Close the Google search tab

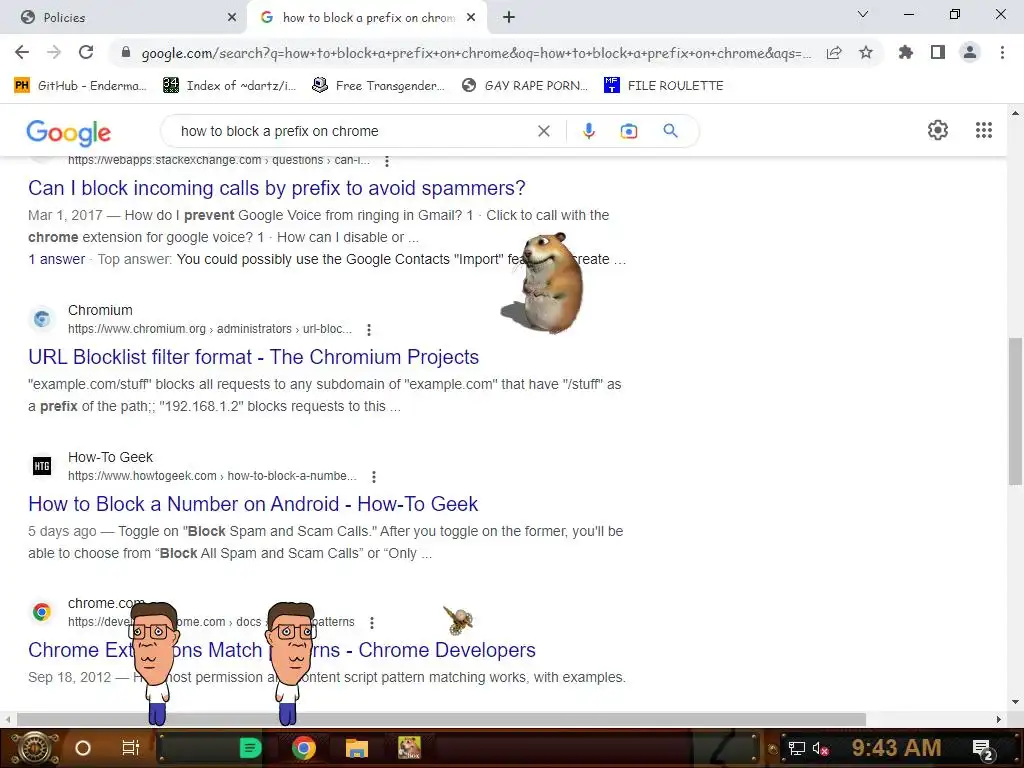coord(471,18)
